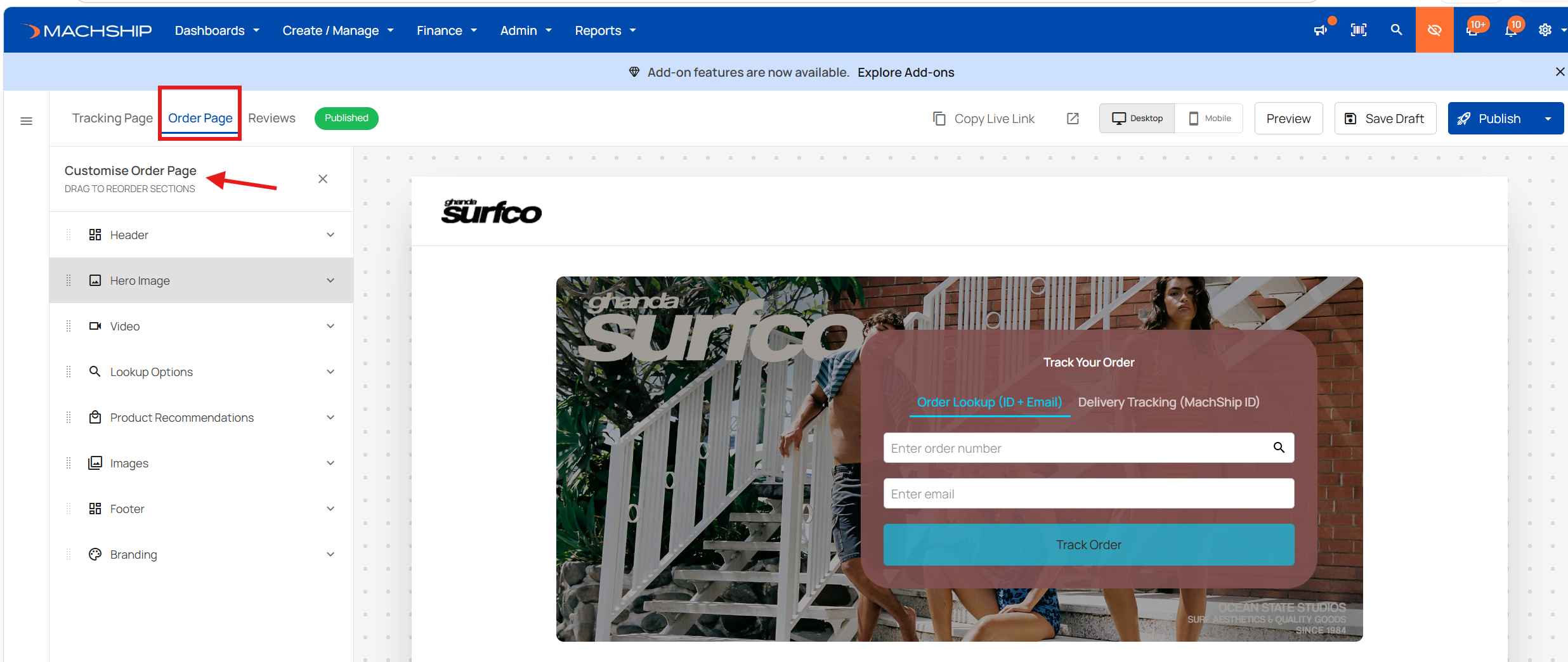Grab the Product Recommendations drag handle
This screenshot has width=1568, height=662.
click(69, 417)
